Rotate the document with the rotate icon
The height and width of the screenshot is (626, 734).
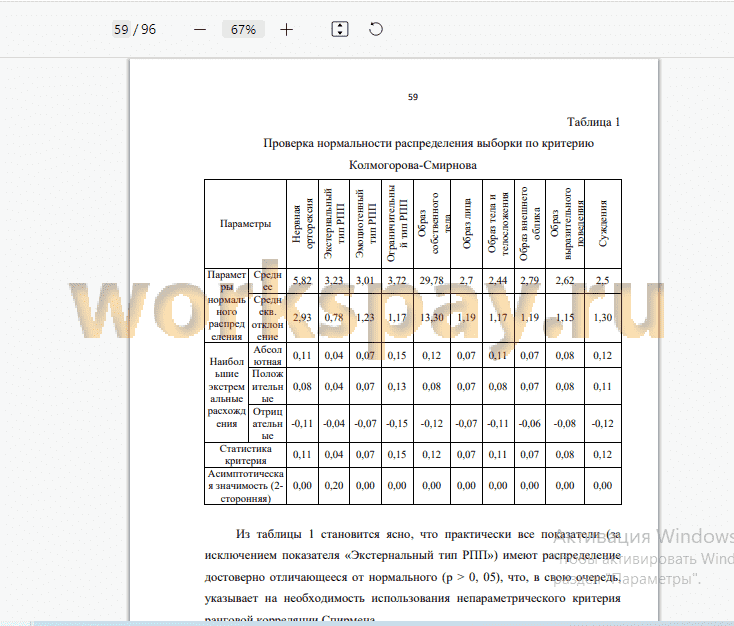click(x=375, y=29)
